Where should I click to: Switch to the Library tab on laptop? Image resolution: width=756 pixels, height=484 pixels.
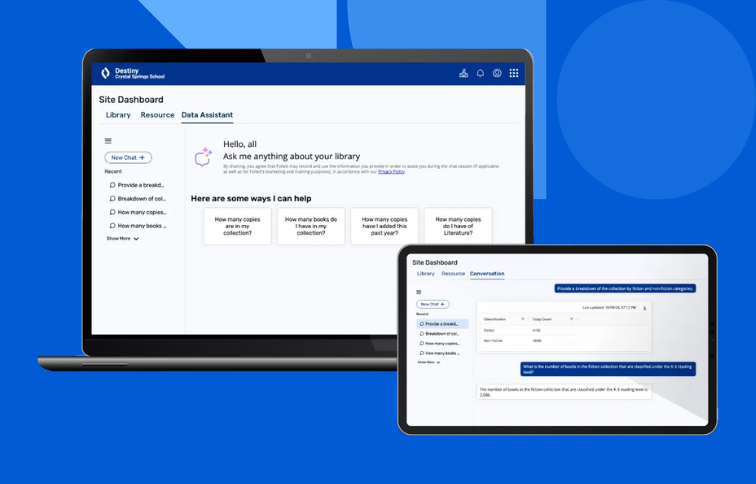(118, 115)
